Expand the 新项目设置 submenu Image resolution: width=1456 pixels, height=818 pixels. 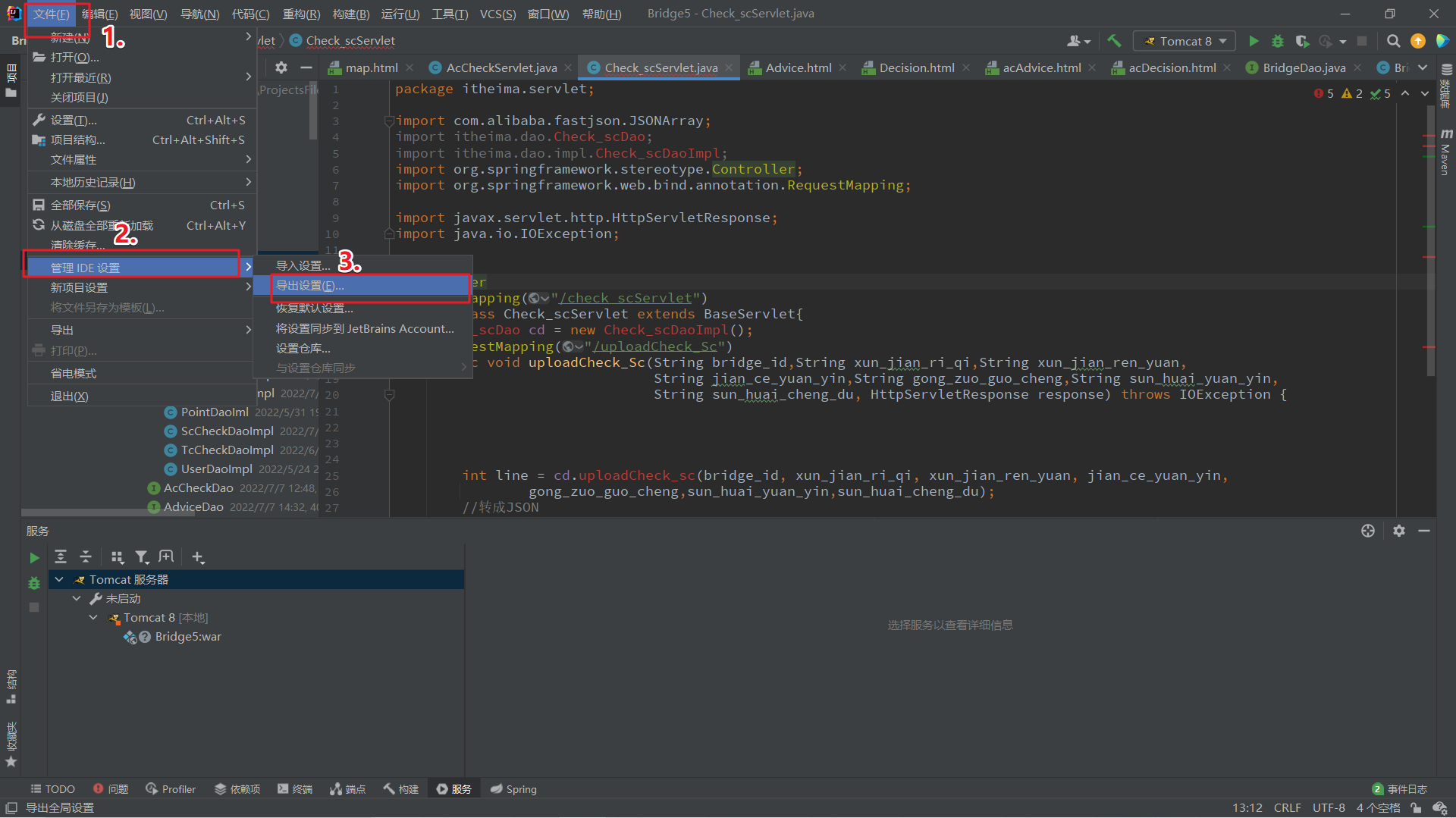tap(141, 287)
